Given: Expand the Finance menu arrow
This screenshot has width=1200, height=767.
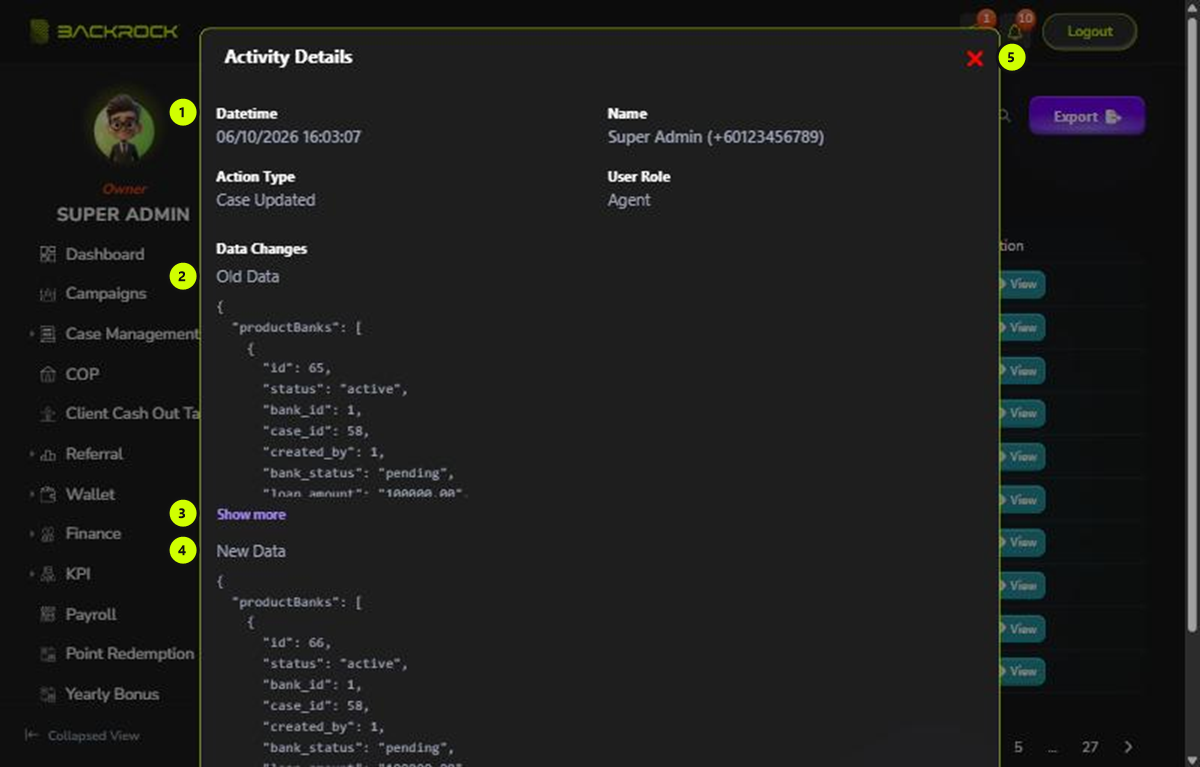Looking at the screenshot, I should click(x=32, y=534).
